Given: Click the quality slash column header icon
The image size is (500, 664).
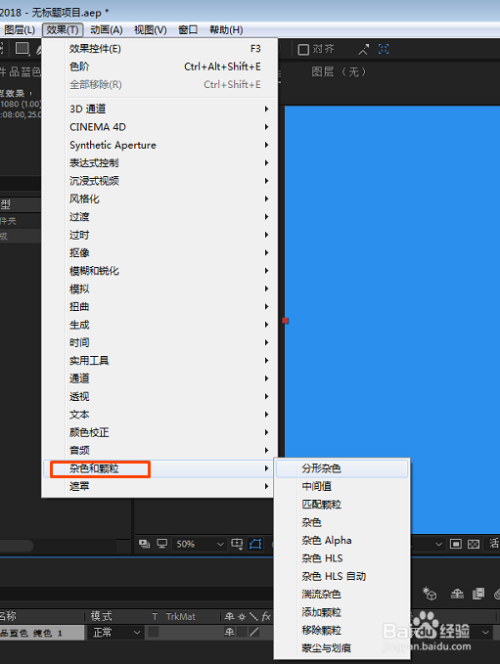Looking at the screenshot, I should pos(254,617).
